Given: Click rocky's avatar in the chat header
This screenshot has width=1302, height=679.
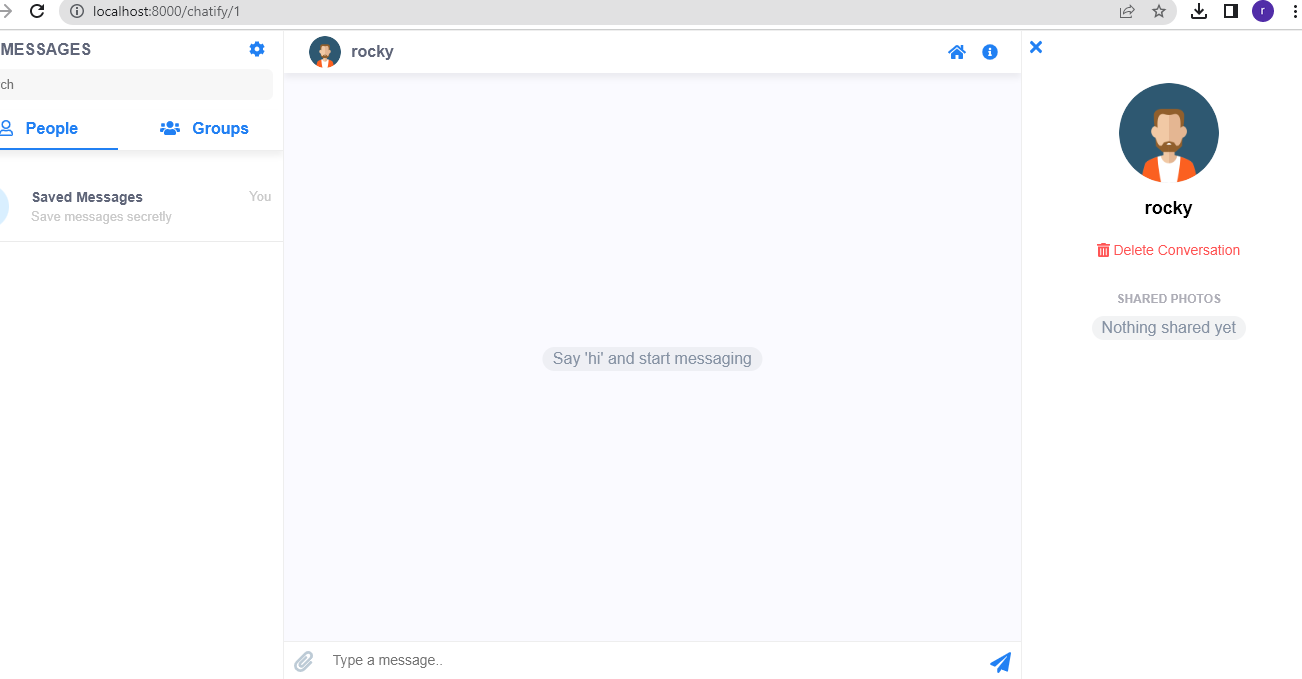Looking at the screenshot, I should click(324, 52).
